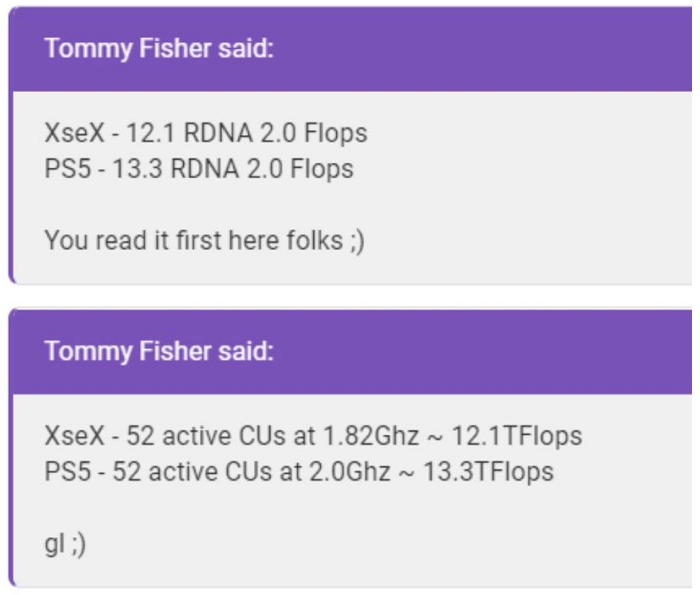Screen dimensions: 700x595
Task: Click the "XseX - 12.1 RDNA 2.0 Flops" line
Action: tap(206, 132)
